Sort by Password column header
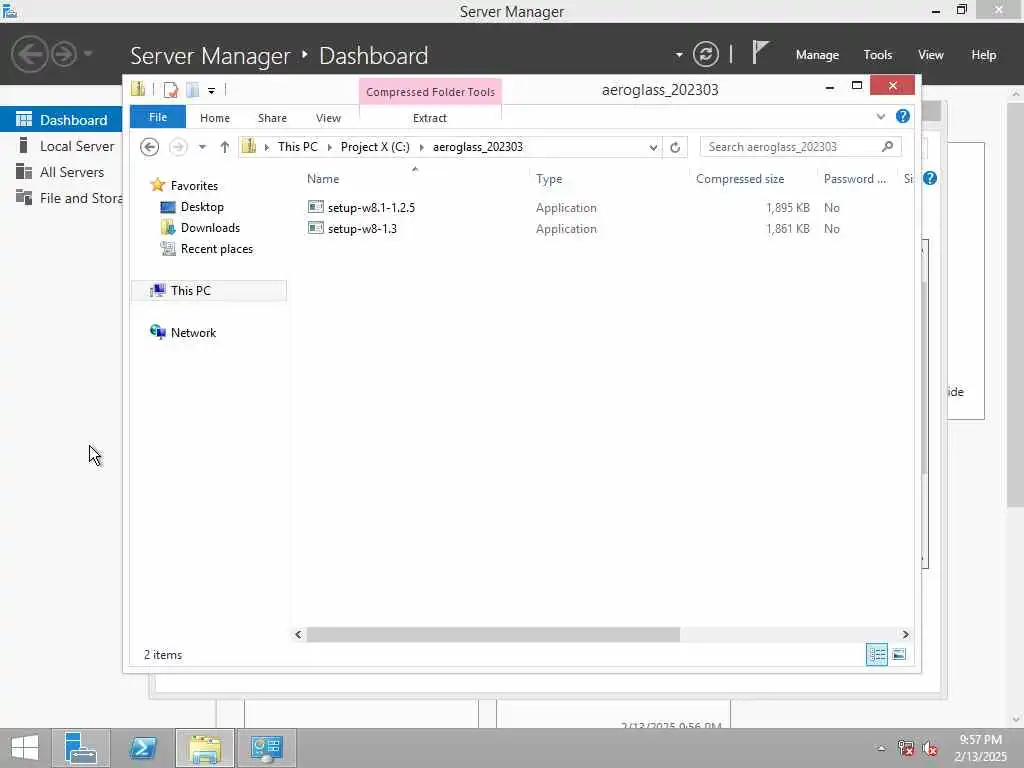Viewport: 1024px width, 768px height. pyautogui.click(x=854, y=179)
